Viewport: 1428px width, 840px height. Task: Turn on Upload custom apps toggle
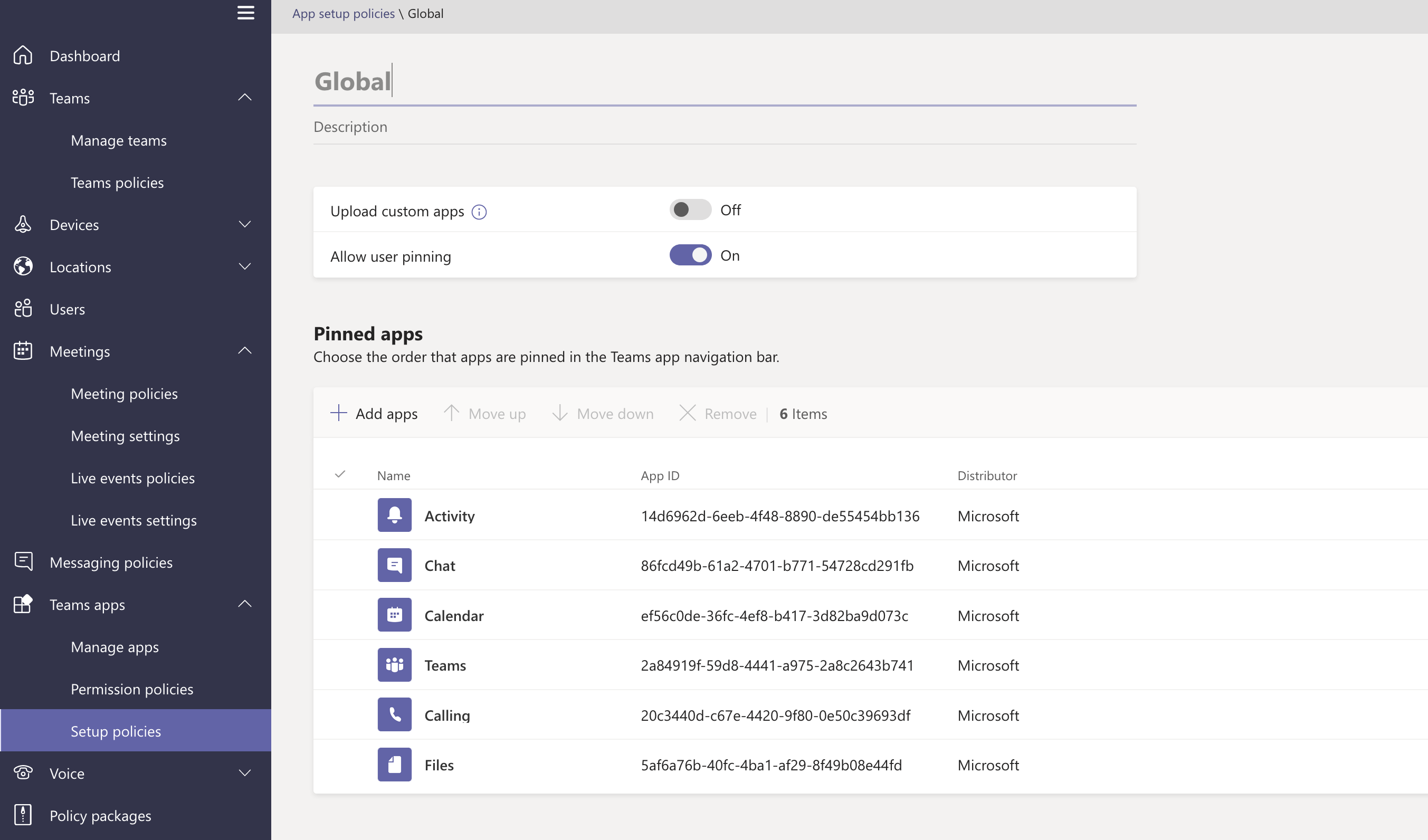pyautogui.click(x=690, y=209)
